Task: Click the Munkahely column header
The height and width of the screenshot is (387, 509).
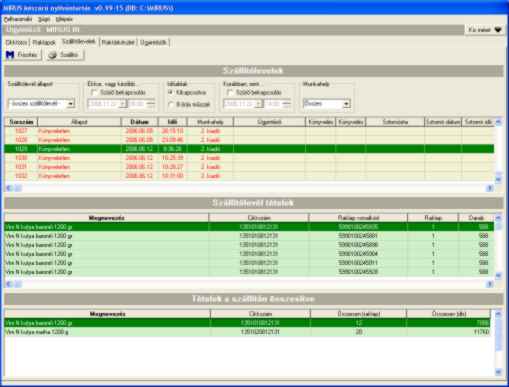Action: pos(210,122)
